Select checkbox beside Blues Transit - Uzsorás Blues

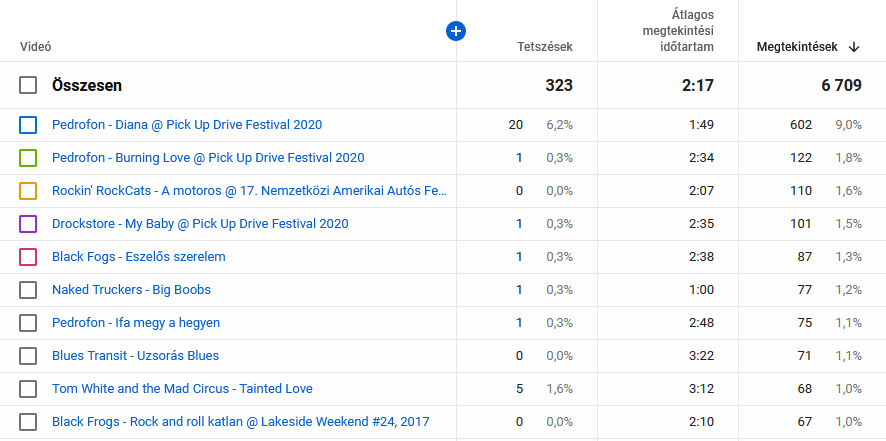(28, 356)
